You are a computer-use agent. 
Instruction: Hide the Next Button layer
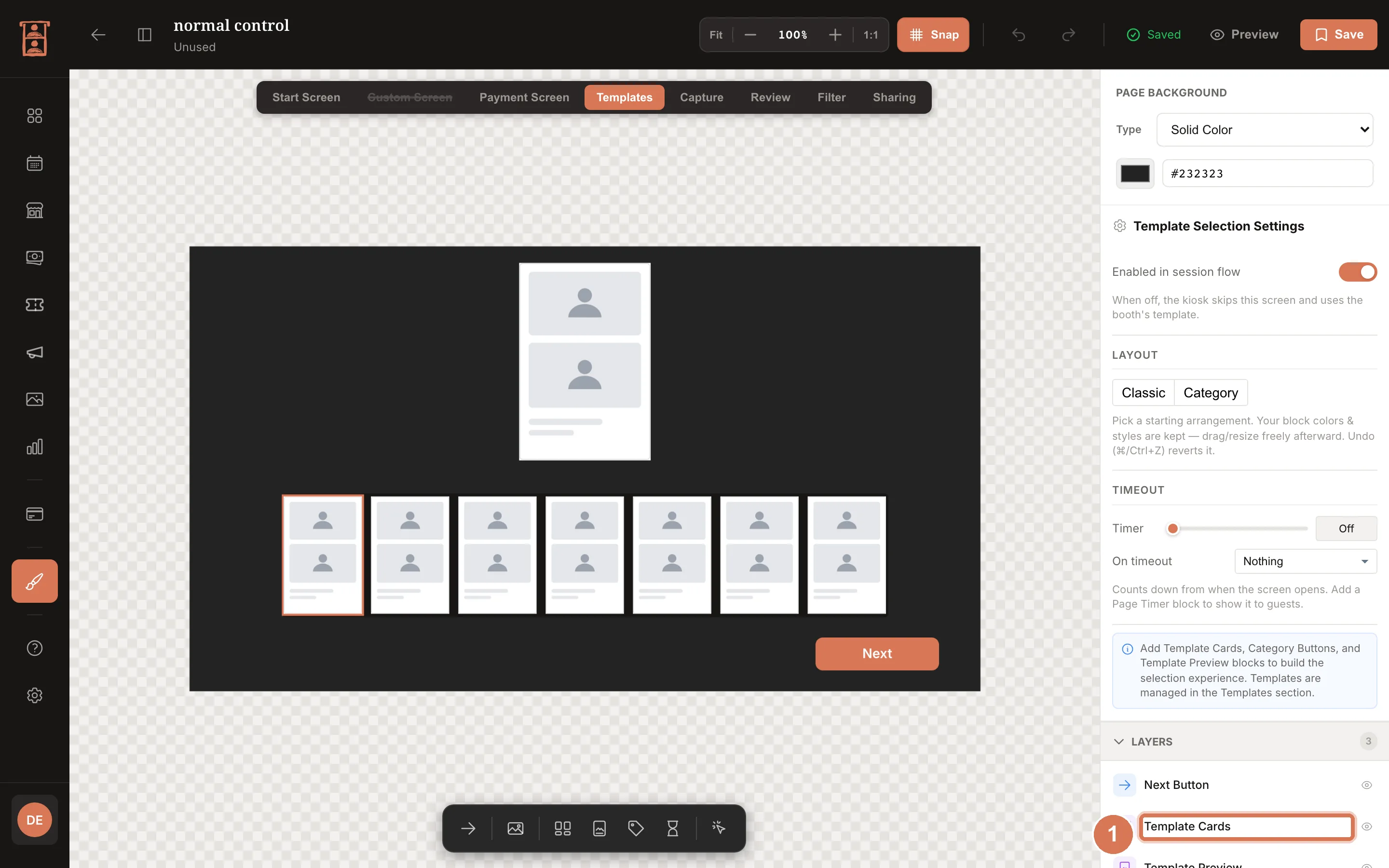click(1367, 785)
